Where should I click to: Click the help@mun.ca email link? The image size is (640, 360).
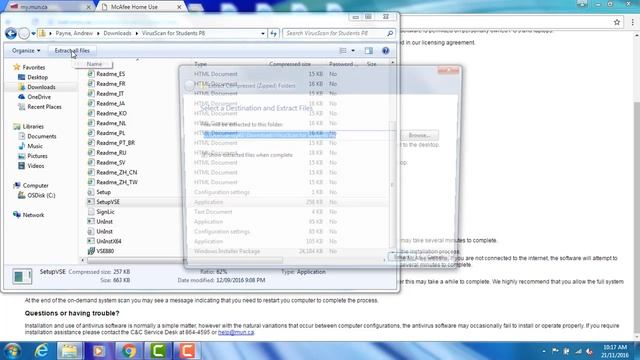[236, 332]
